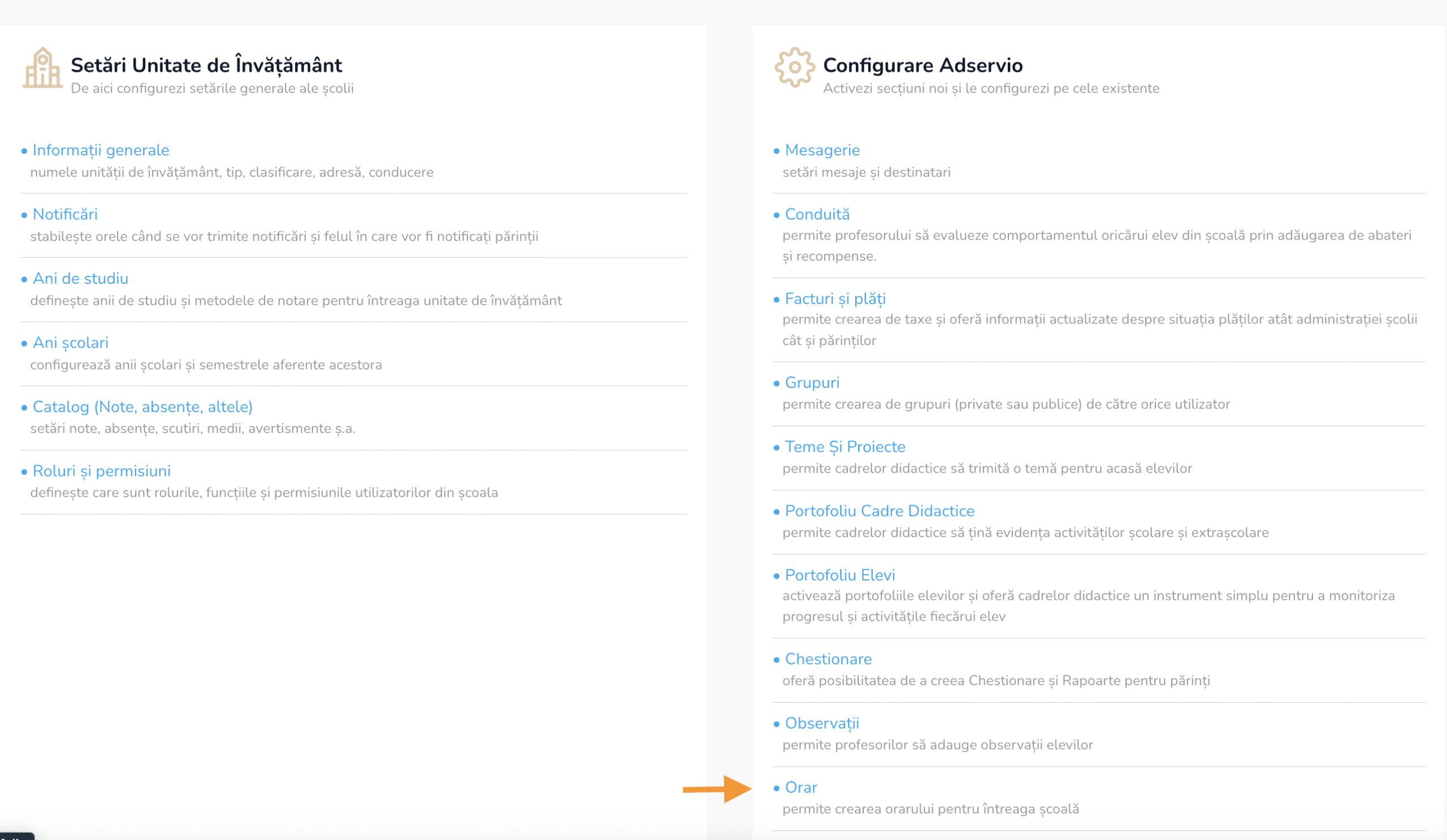Click the school building icon

[42, 68]
